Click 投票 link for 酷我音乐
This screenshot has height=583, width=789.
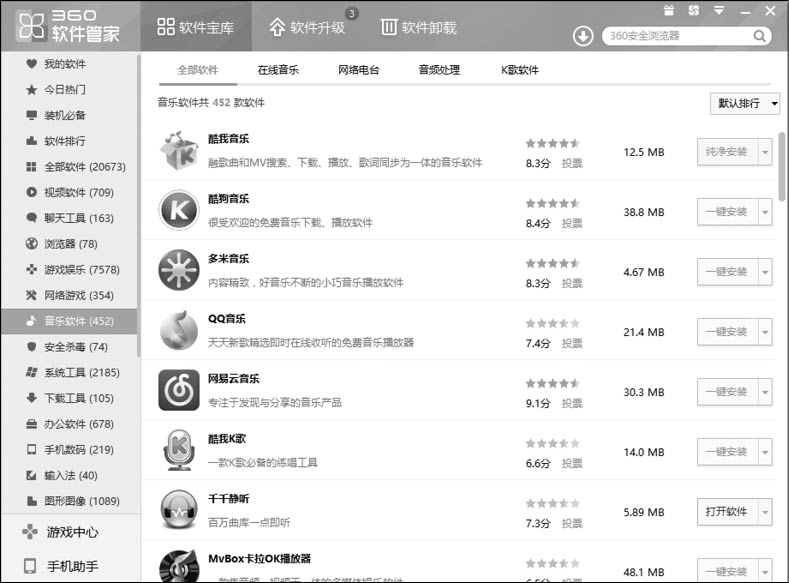click(x=572, y=163)
